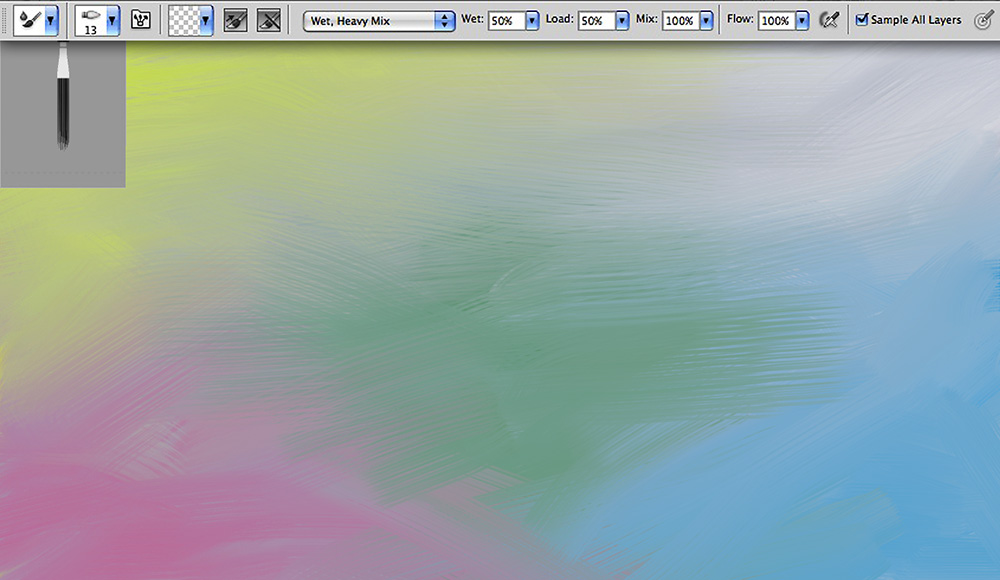Click the brush tip preview labeled 13
This screenshot has height=580, width=1000.
pos(91,20)
